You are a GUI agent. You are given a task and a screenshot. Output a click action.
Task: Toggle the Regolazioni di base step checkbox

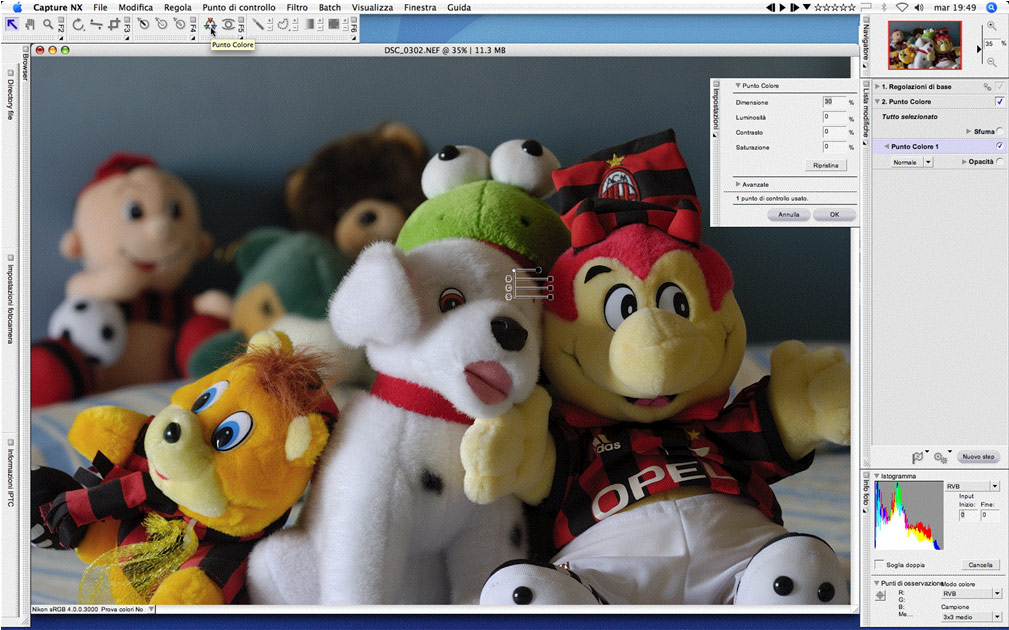coord(999,87)
